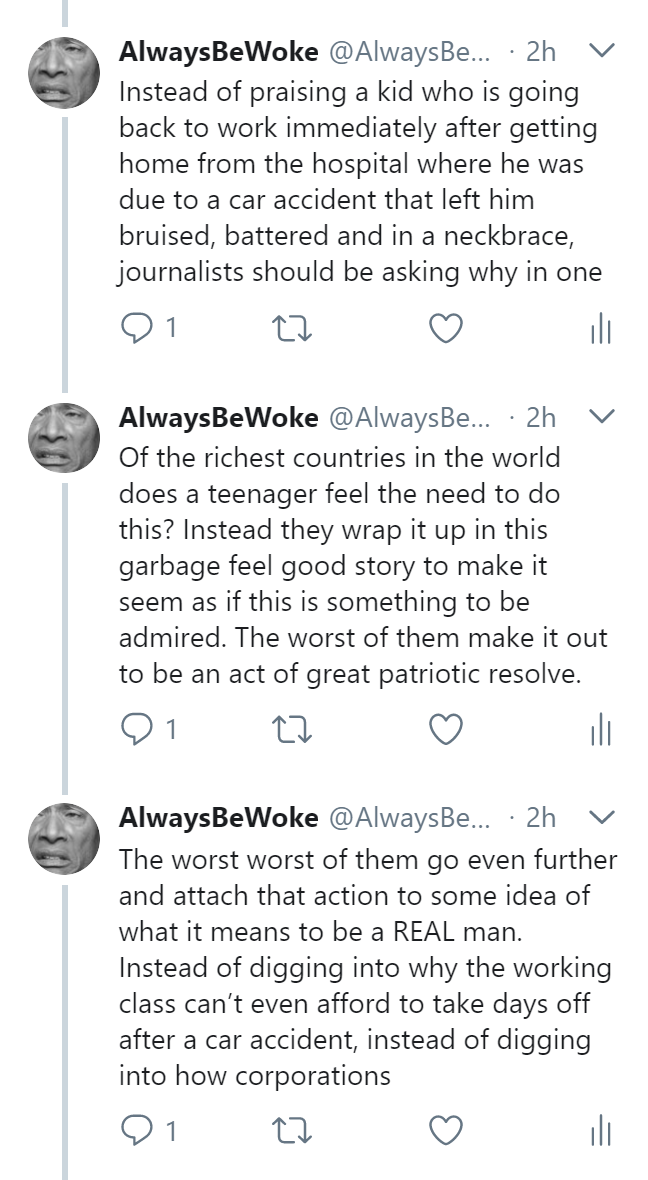Open the 2h timestamp of second tweet

pyautogui.click(x=541, y=418)
